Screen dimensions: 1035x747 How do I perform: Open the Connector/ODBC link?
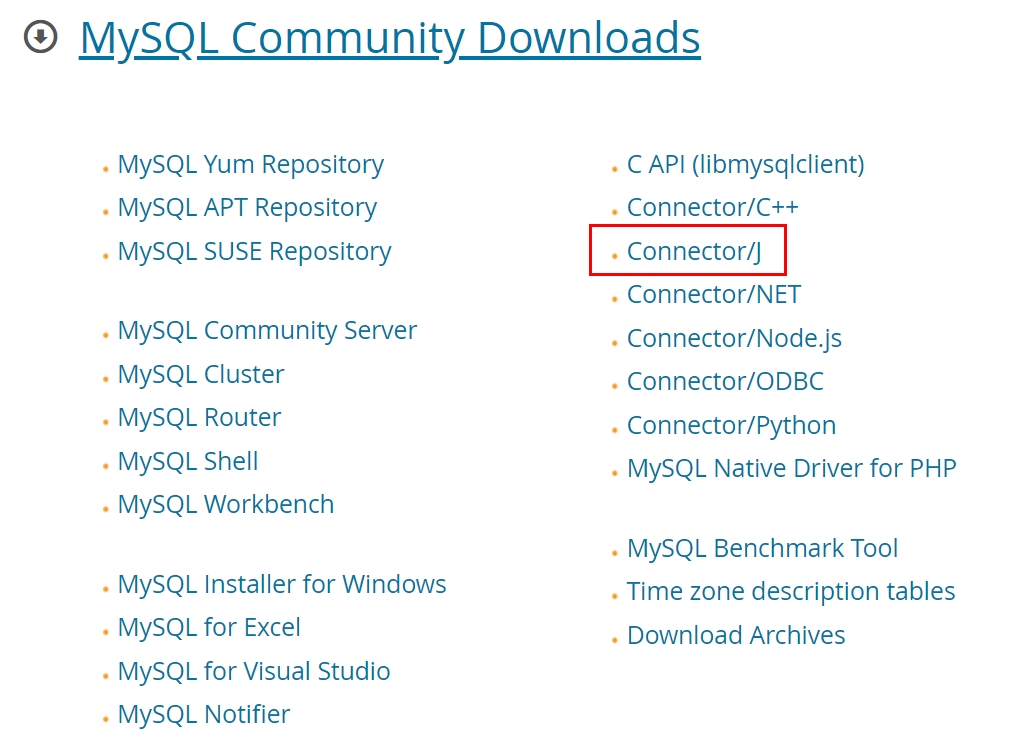tap(725, 382)
